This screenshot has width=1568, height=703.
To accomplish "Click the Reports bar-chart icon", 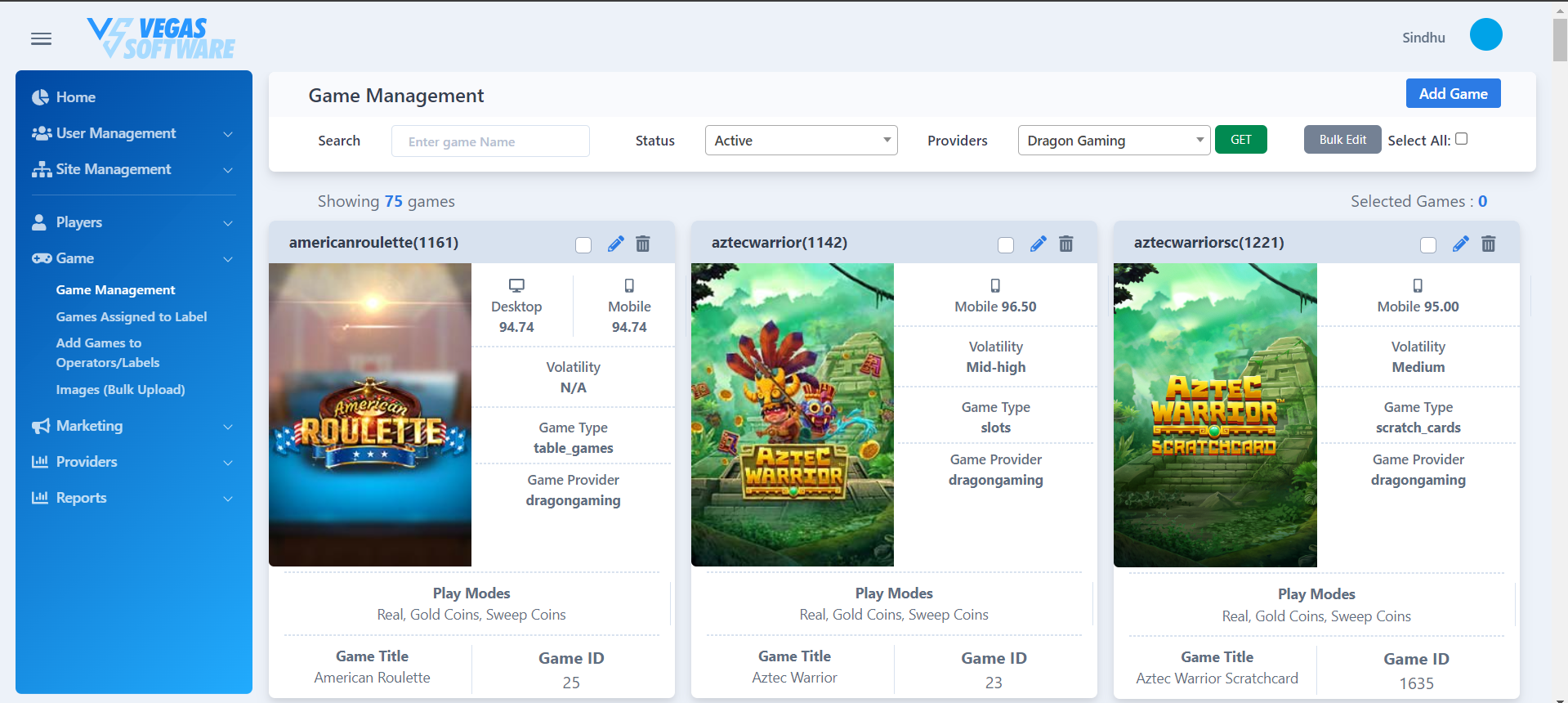I will coord(40,498).
